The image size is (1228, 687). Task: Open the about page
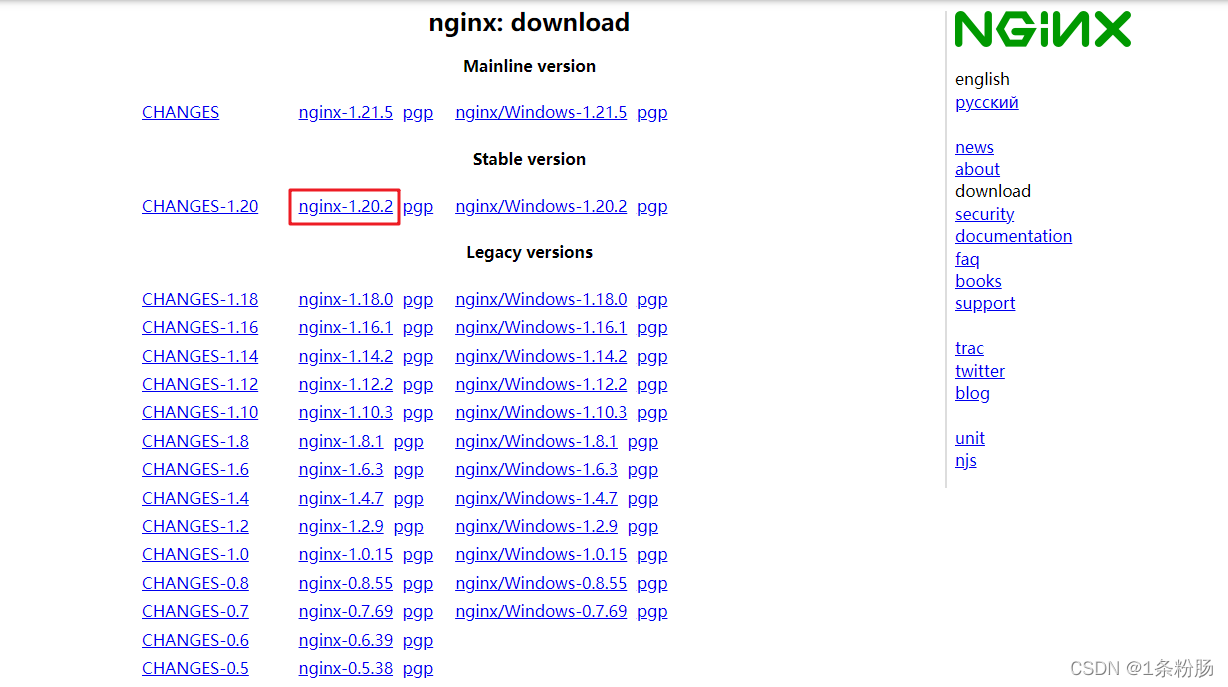point(977,170)
